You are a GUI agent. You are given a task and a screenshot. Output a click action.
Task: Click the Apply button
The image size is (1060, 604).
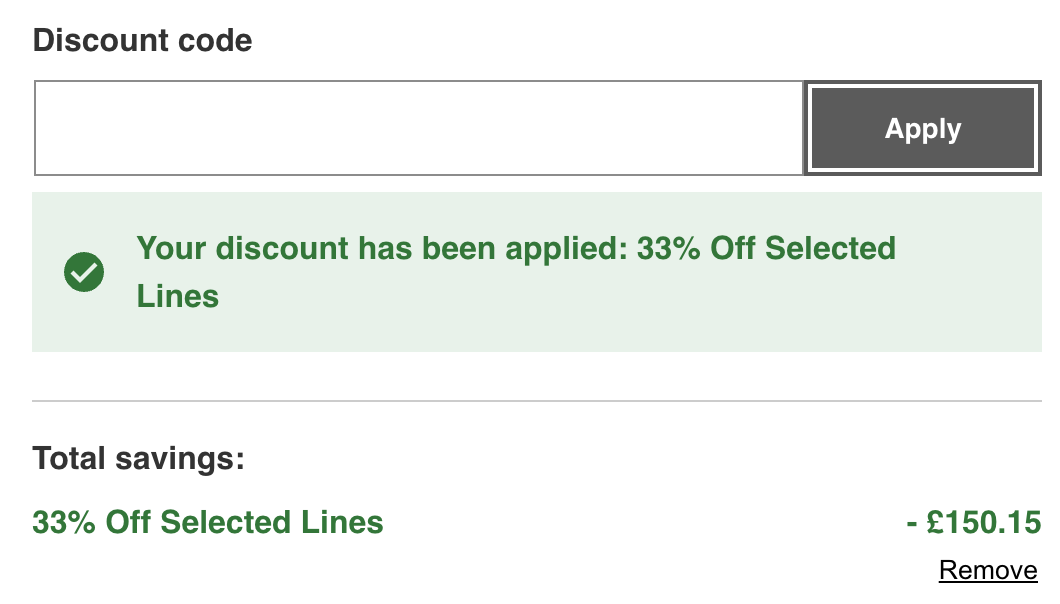pos(922,129)
